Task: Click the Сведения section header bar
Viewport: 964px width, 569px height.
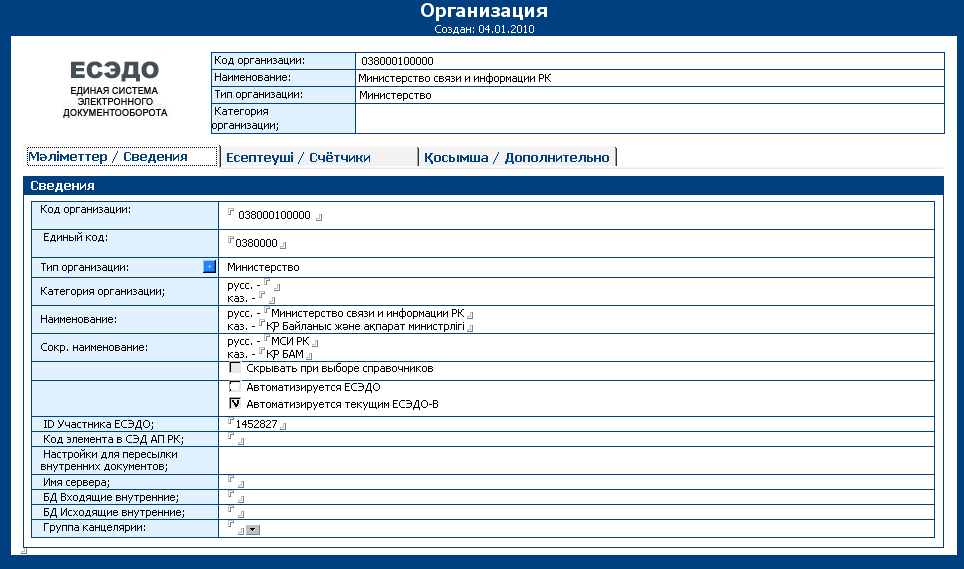Action: coord(483,186)
